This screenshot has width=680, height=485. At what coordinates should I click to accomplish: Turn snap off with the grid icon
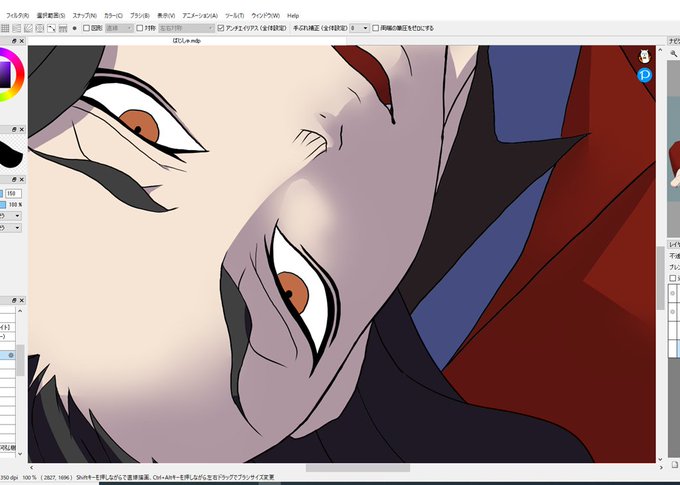point(5,28)
